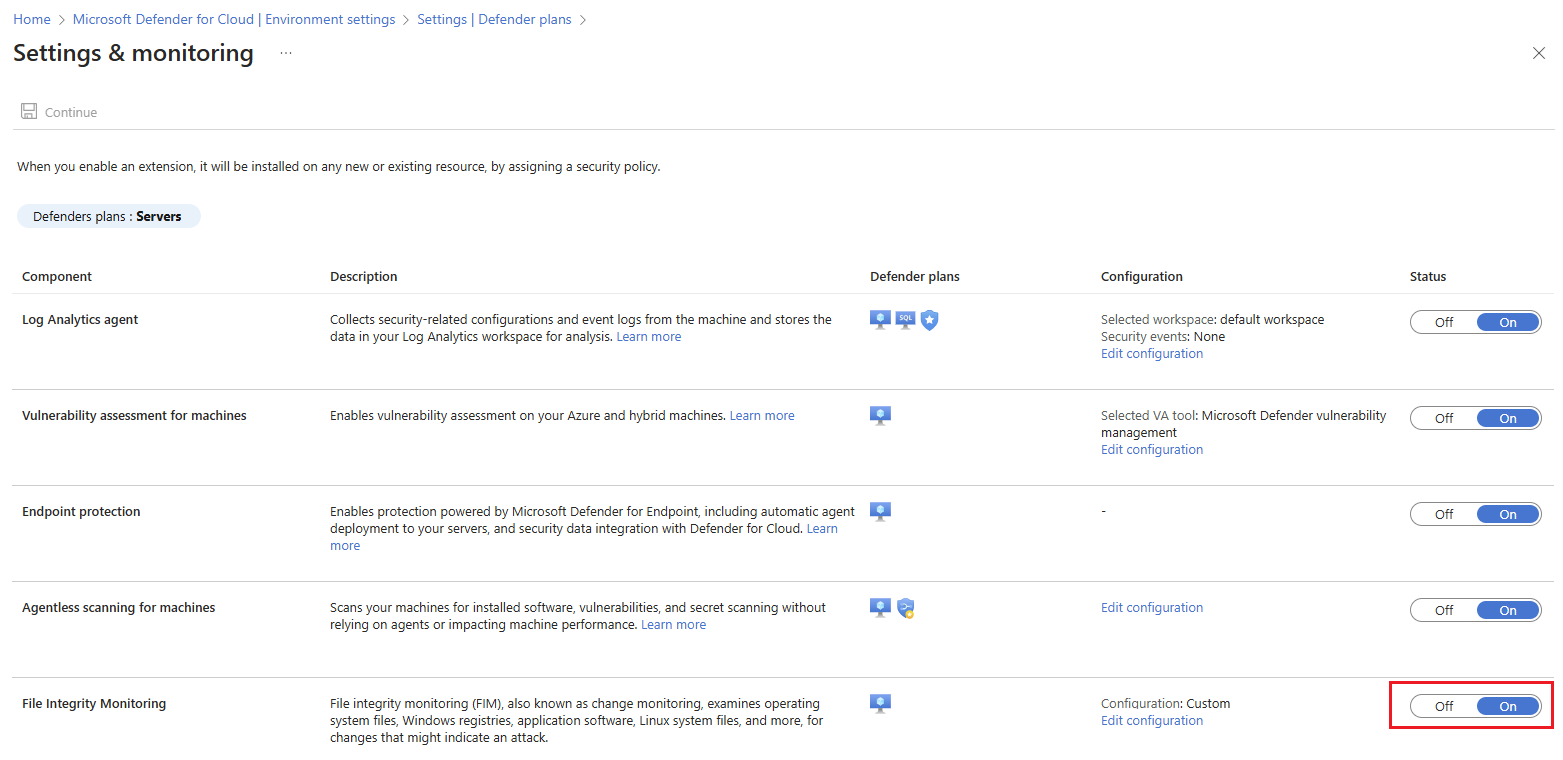Go to Home in the breadcrumb
This screenshot has height=760, width=1563.
32,20
